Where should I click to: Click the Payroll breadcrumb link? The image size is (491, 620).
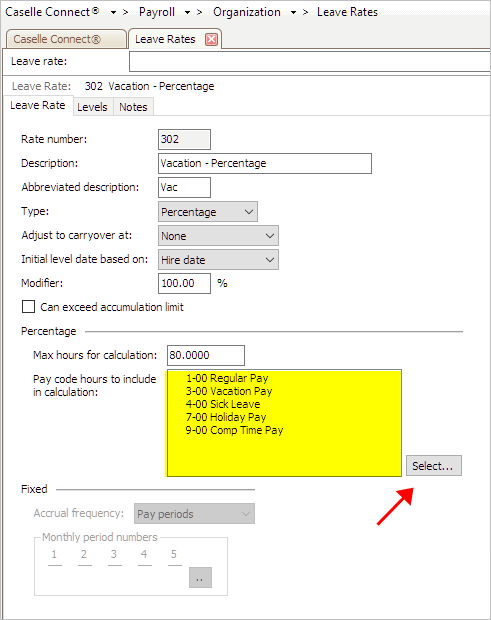point(157,12)
